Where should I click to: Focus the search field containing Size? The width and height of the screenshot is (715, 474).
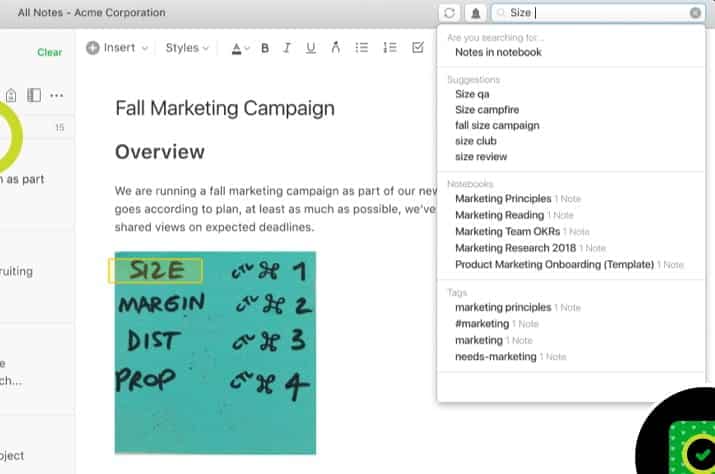tap(598, 13)
